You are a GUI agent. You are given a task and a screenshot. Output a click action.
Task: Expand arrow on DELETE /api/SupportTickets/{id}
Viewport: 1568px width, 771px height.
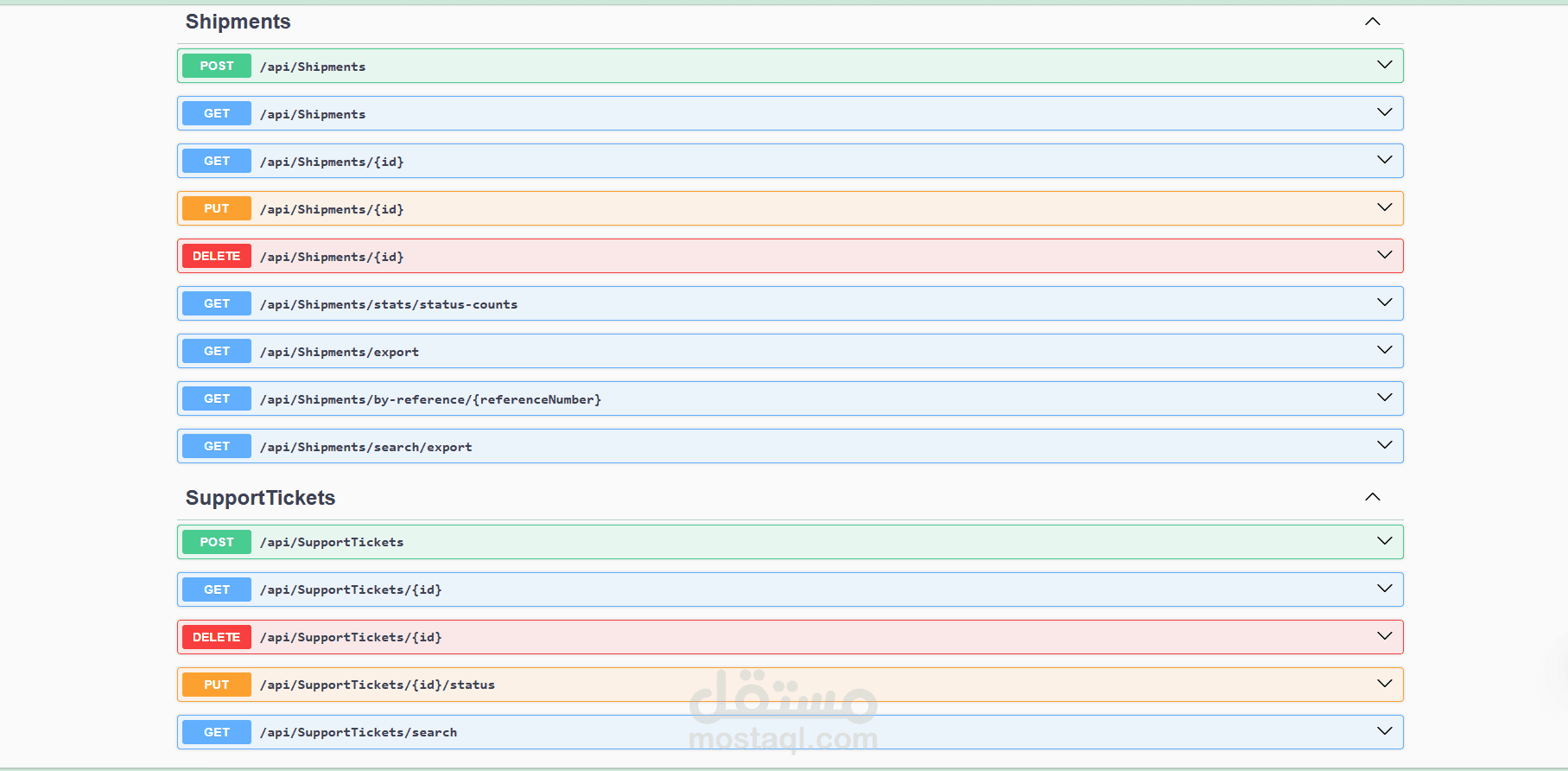pos(1384,636)
